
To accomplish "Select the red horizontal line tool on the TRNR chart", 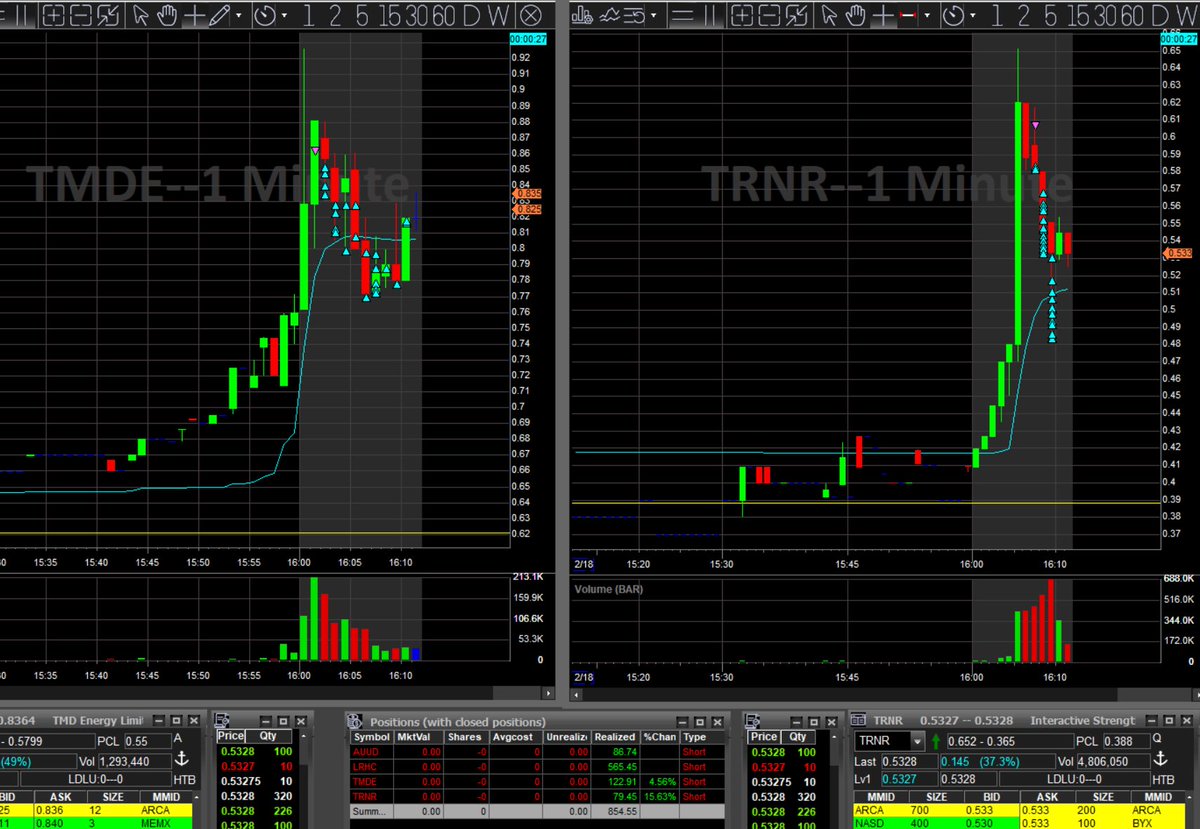I will point(908,16).
